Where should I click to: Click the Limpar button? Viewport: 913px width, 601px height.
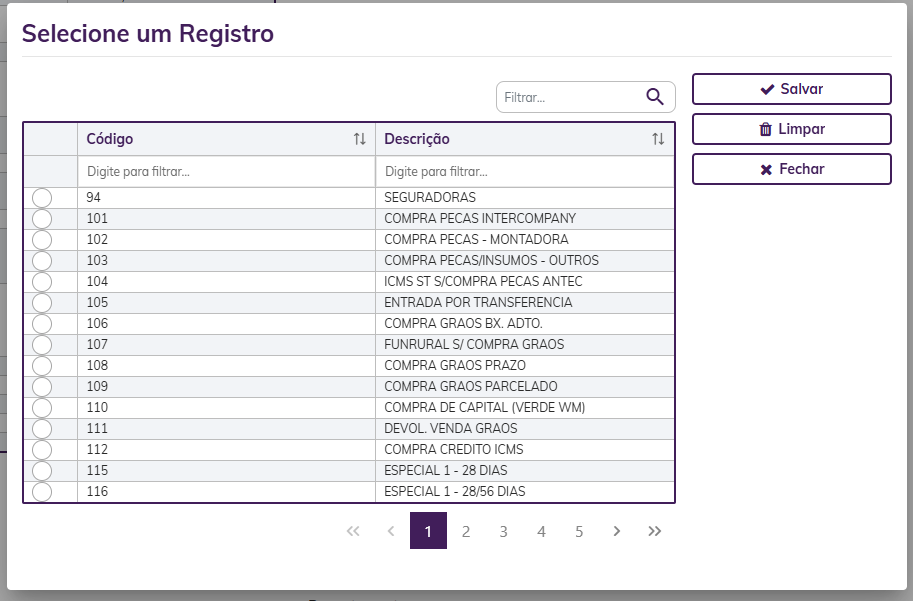click(x=791, y=129)
